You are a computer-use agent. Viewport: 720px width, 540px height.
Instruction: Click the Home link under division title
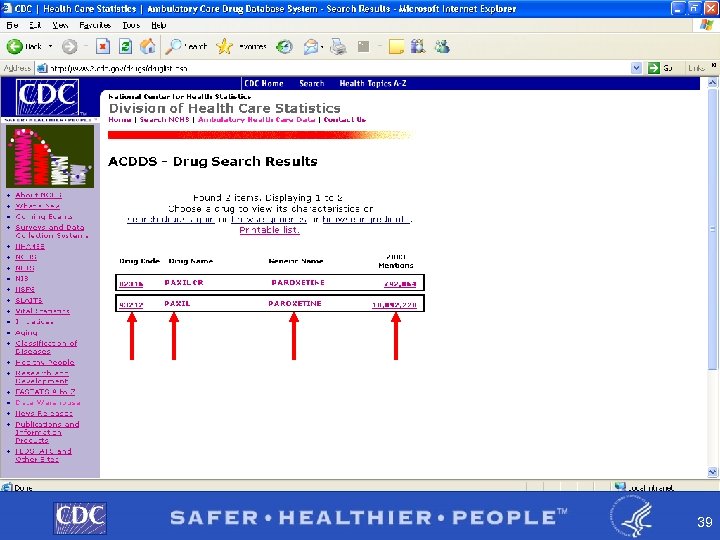[120, 119]
